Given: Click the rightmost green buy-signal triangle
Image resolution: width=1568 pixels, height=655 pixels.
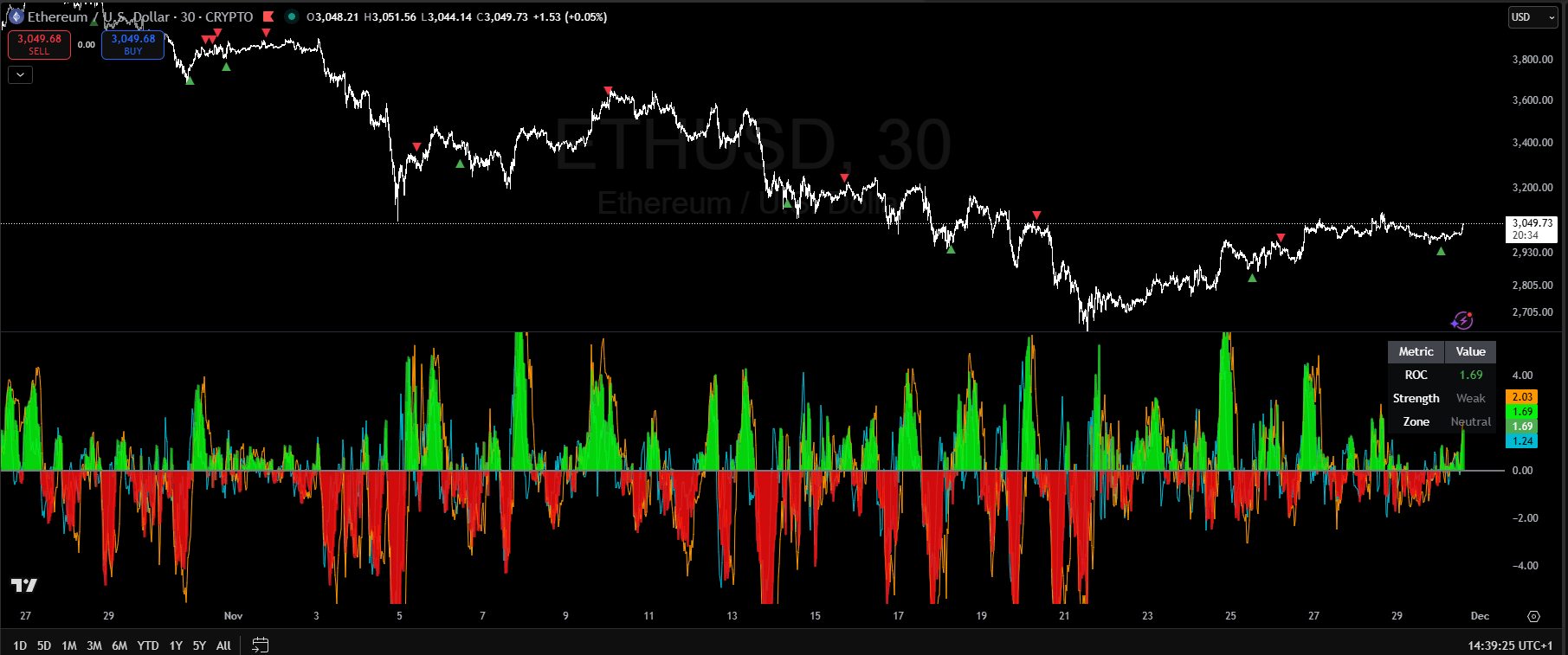Looking at the screenshot, I should [1441, 251].
